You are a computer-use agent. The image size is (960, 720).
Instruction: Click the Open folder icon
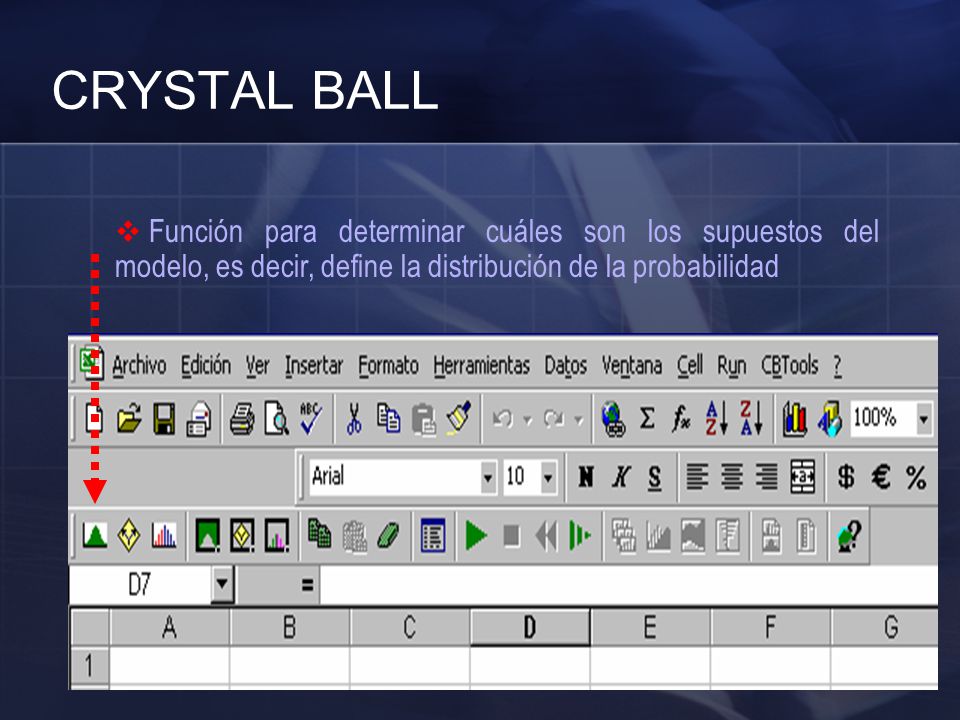coord(129,419)
